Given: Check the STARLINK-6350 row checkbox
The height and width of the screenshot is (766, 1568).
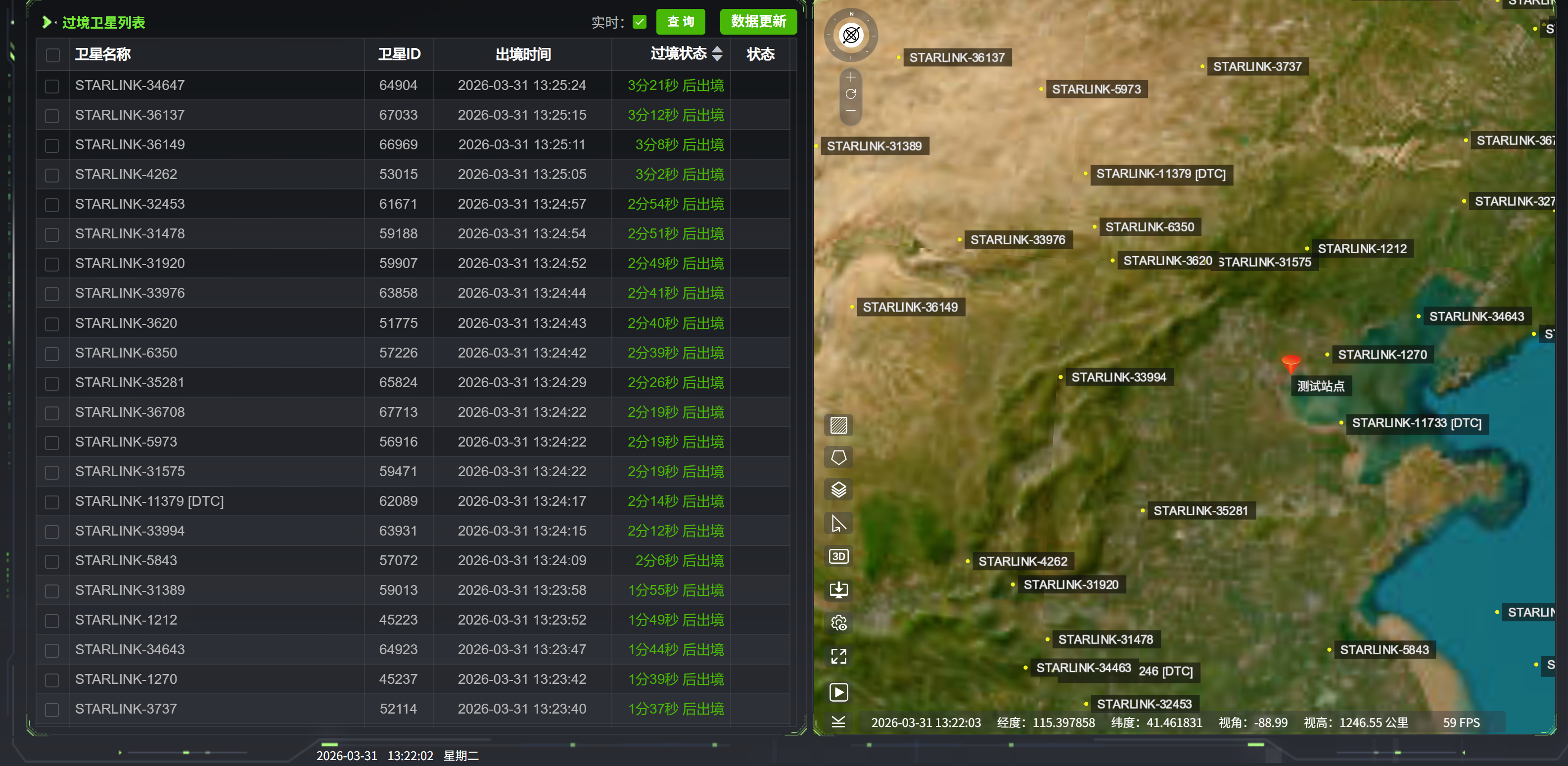Looking at the screenshot, I should [52, 354].
